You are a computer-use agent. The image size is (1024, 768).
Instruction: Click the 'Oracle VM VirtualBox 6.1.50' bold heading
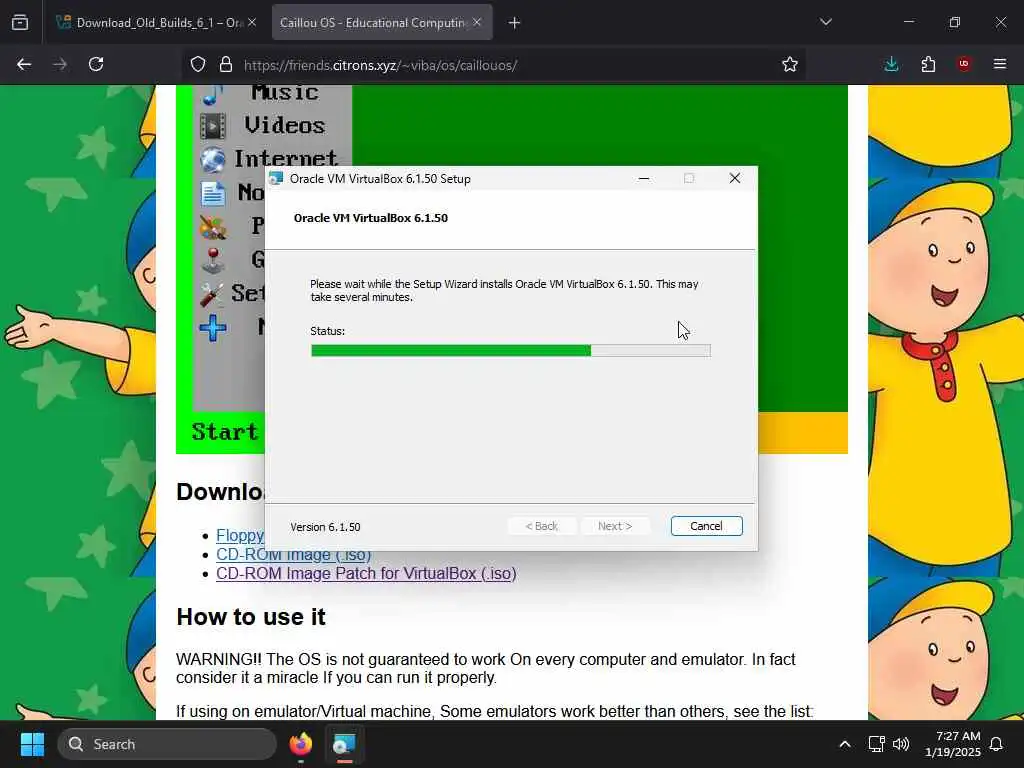[370, 218]
